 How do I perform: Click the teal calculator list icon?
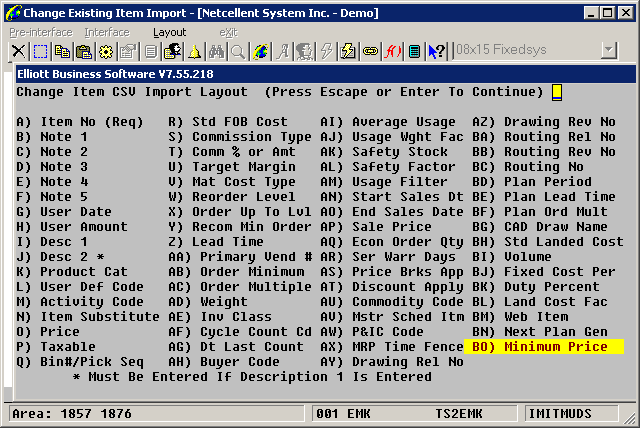coord(414,51)
